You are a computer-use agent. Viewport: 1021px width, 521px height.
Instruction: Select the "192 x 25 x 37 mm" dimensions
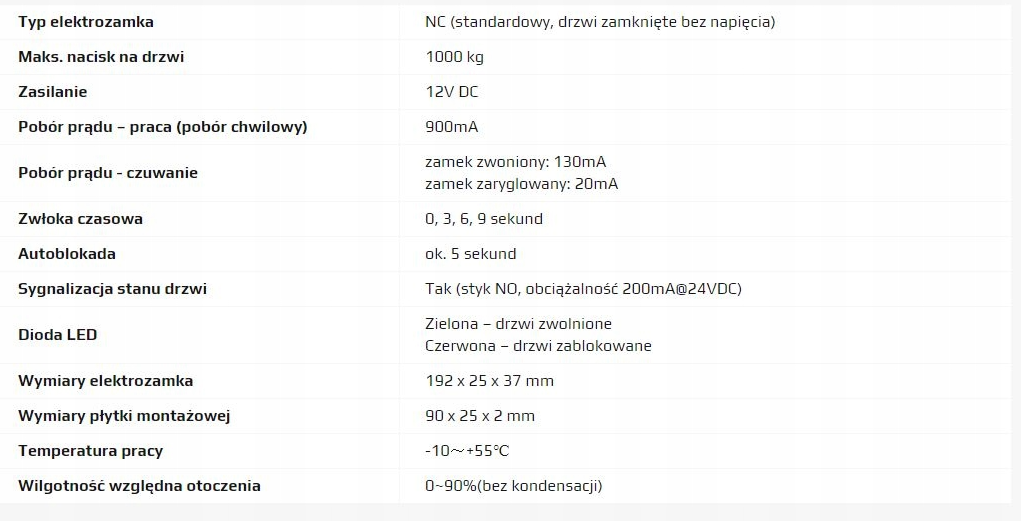489,381
